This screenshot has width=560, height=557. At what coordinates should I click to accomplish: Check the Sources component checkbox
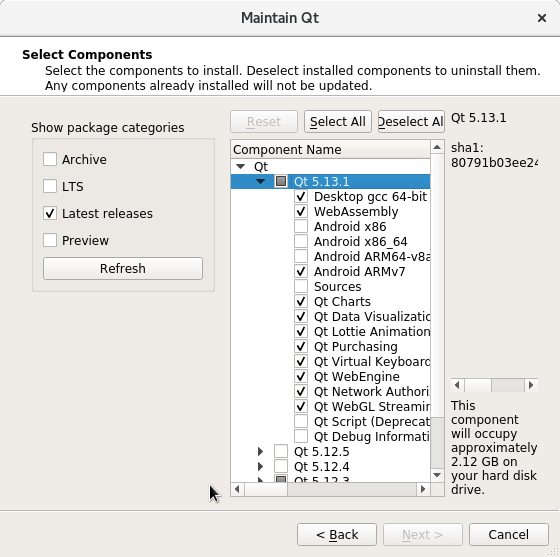coord(301,286)
